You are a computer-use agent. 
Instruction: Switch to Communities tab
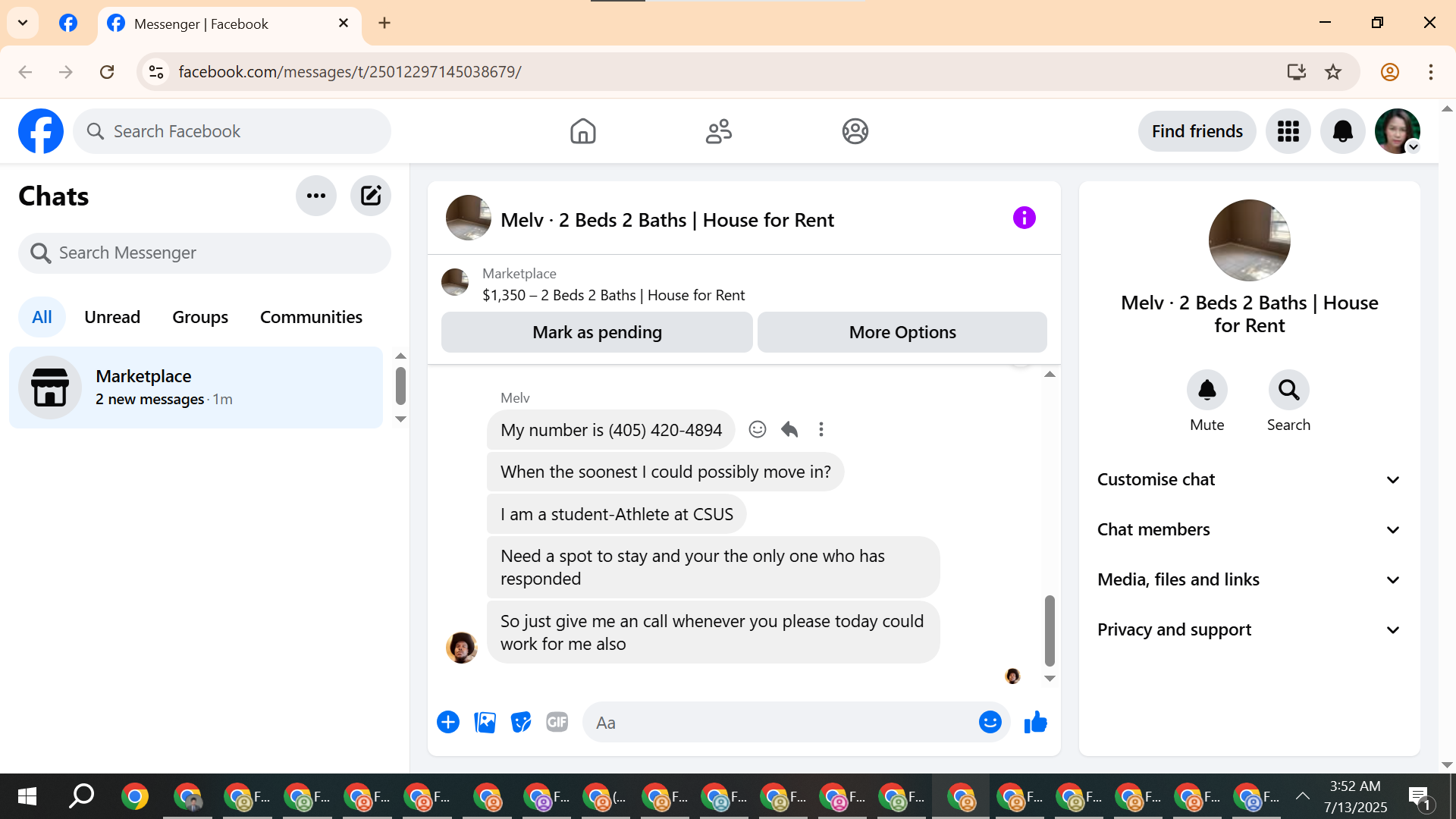coord(311,317)
